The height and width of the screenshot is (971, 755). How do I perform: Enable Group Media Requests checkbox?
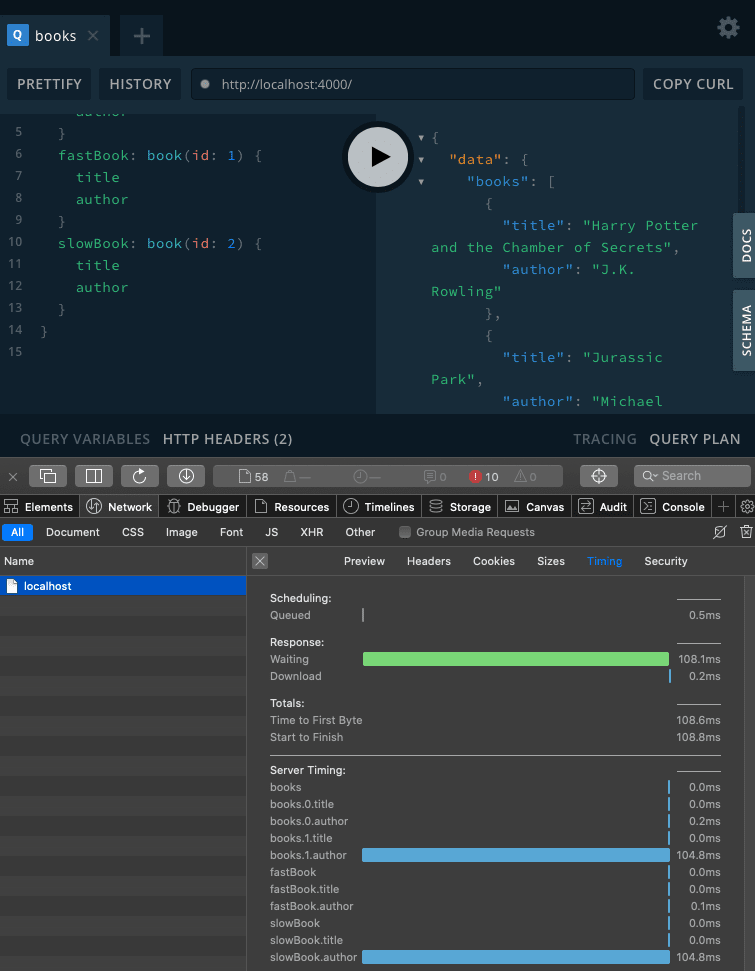tap(405, 532)
